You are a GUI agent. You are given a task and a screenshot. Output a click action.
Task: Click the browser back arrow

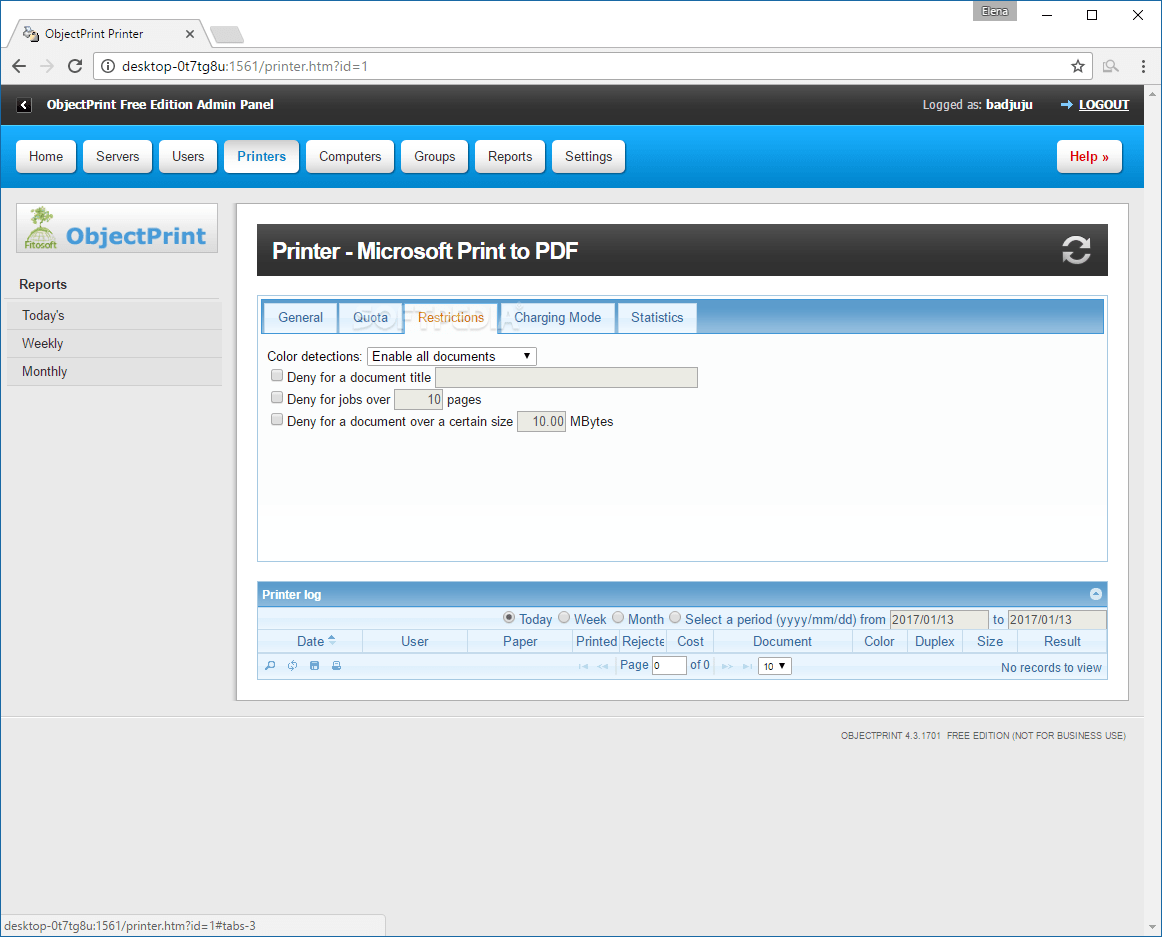pos(19,66)
